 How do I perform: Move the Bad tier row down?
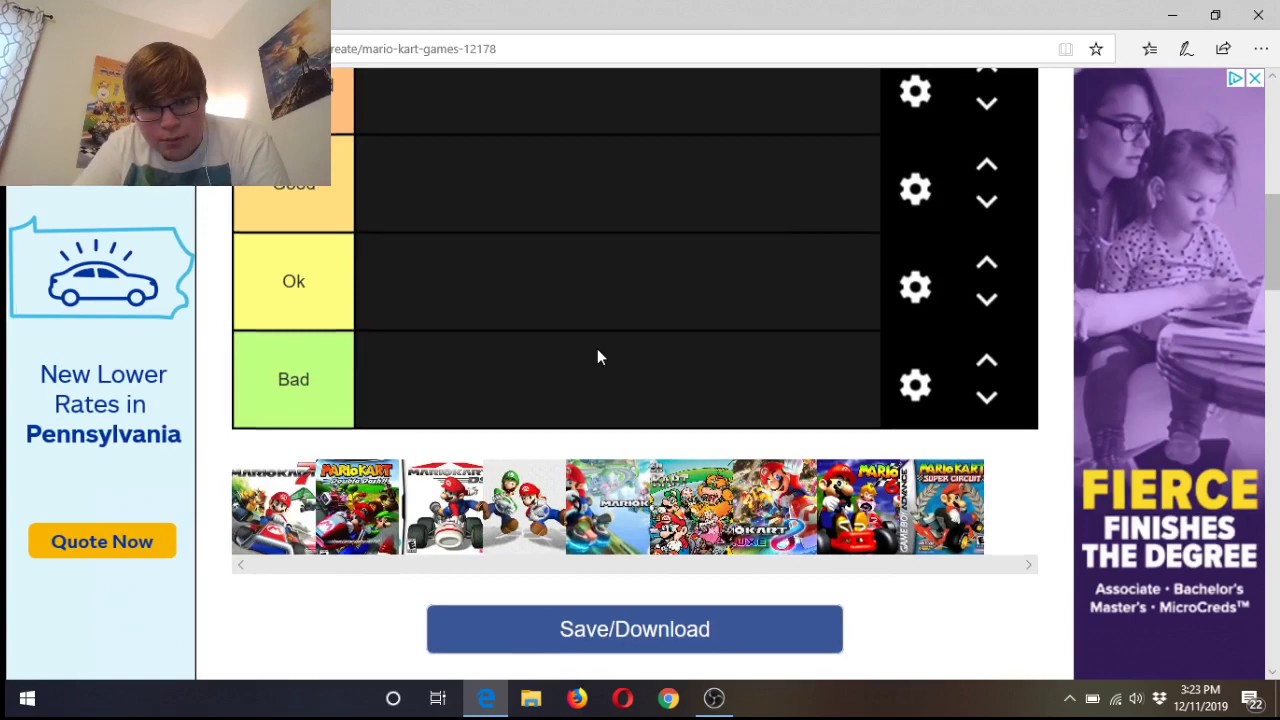986,397
